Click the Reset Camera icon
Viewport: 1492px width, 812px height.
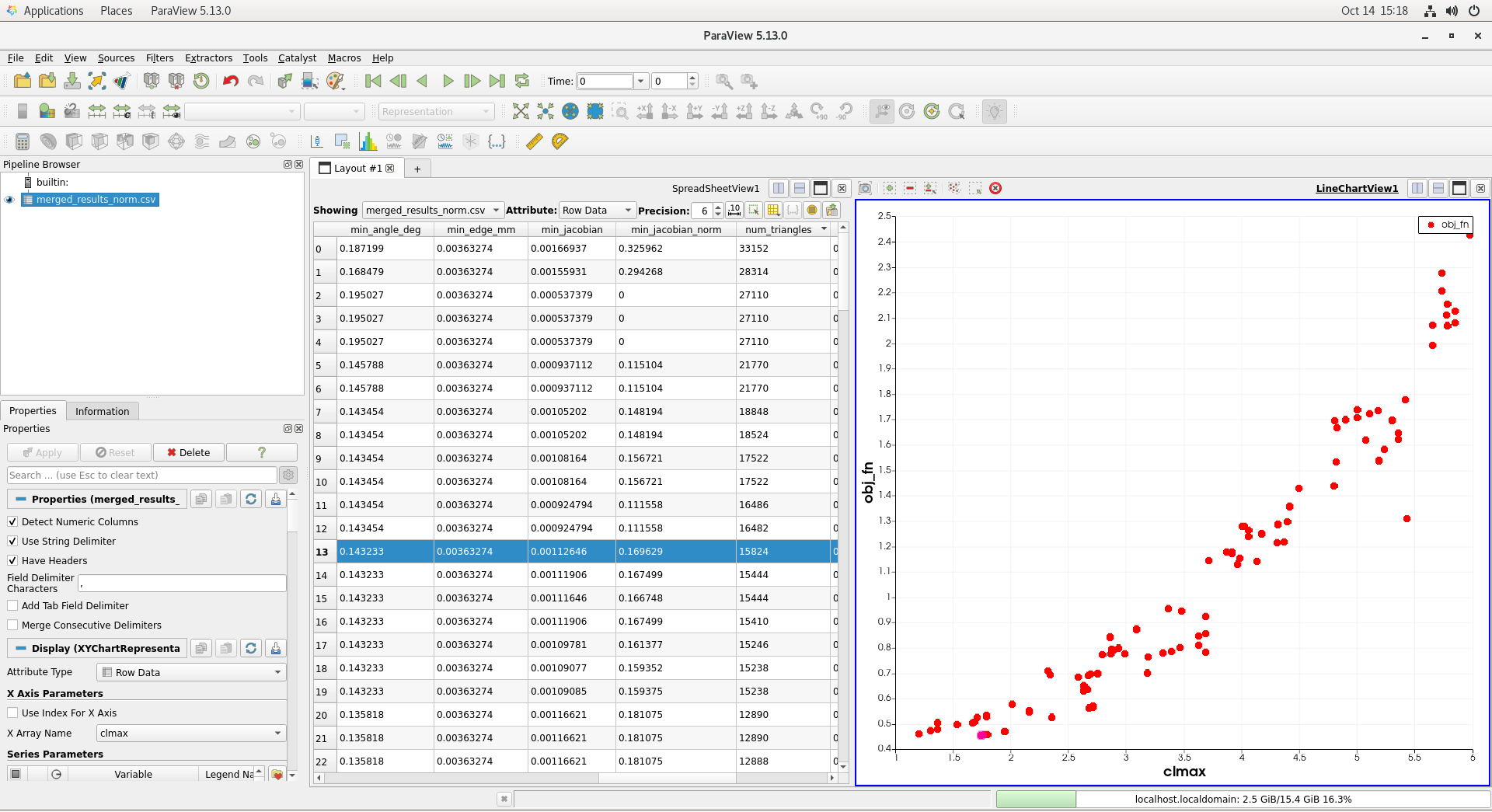pos(521,112)
